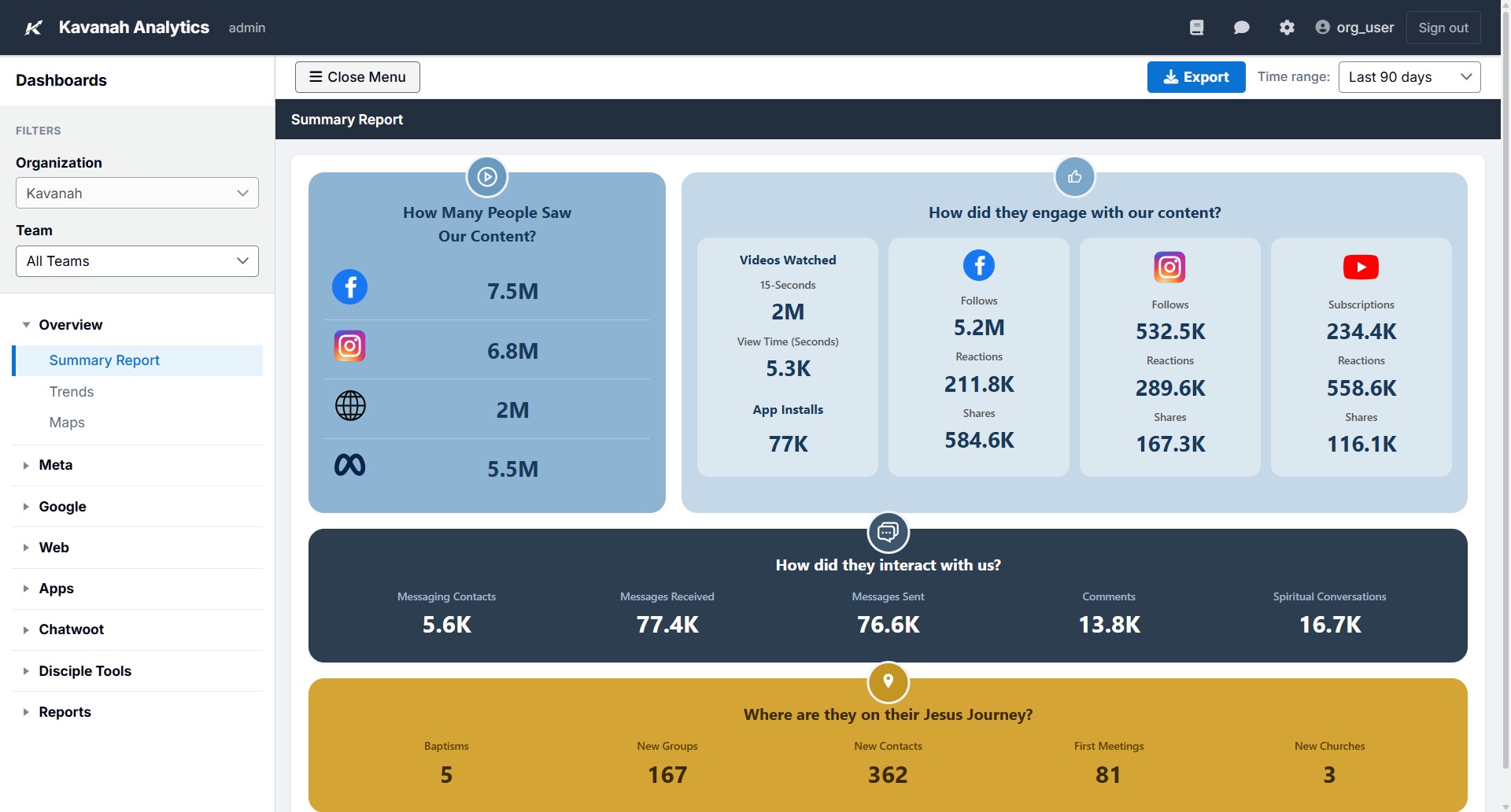Image resolution: width=1511 pixels, height=812 pixels.
Task: Click the Messaging Contacts value 5.6K
Action: [x=446, y=625]
